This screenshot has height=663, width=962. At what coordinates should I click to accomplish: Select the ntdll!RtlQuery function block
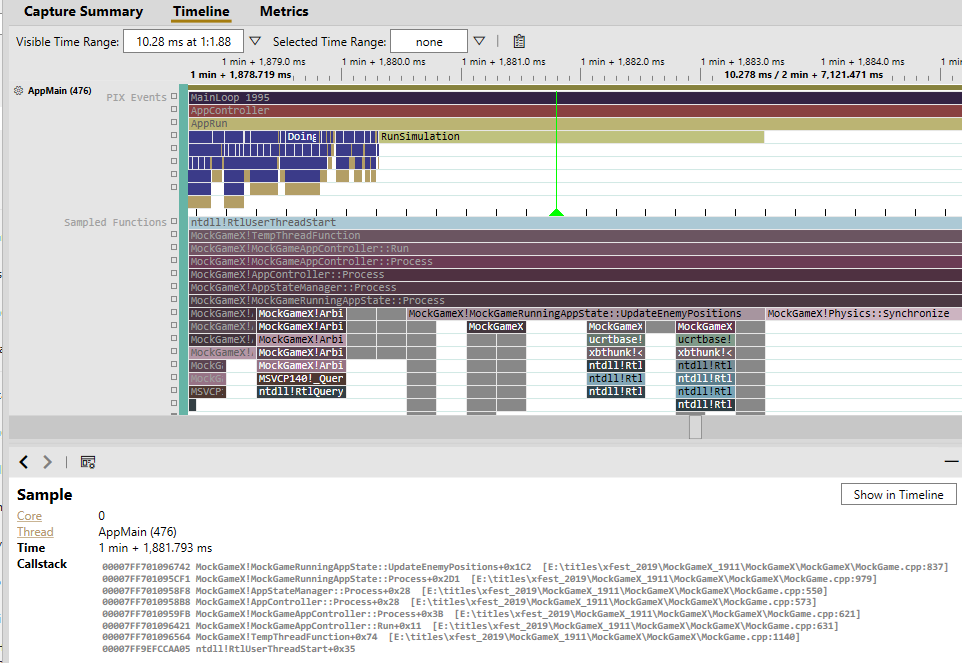pos(301,391)
